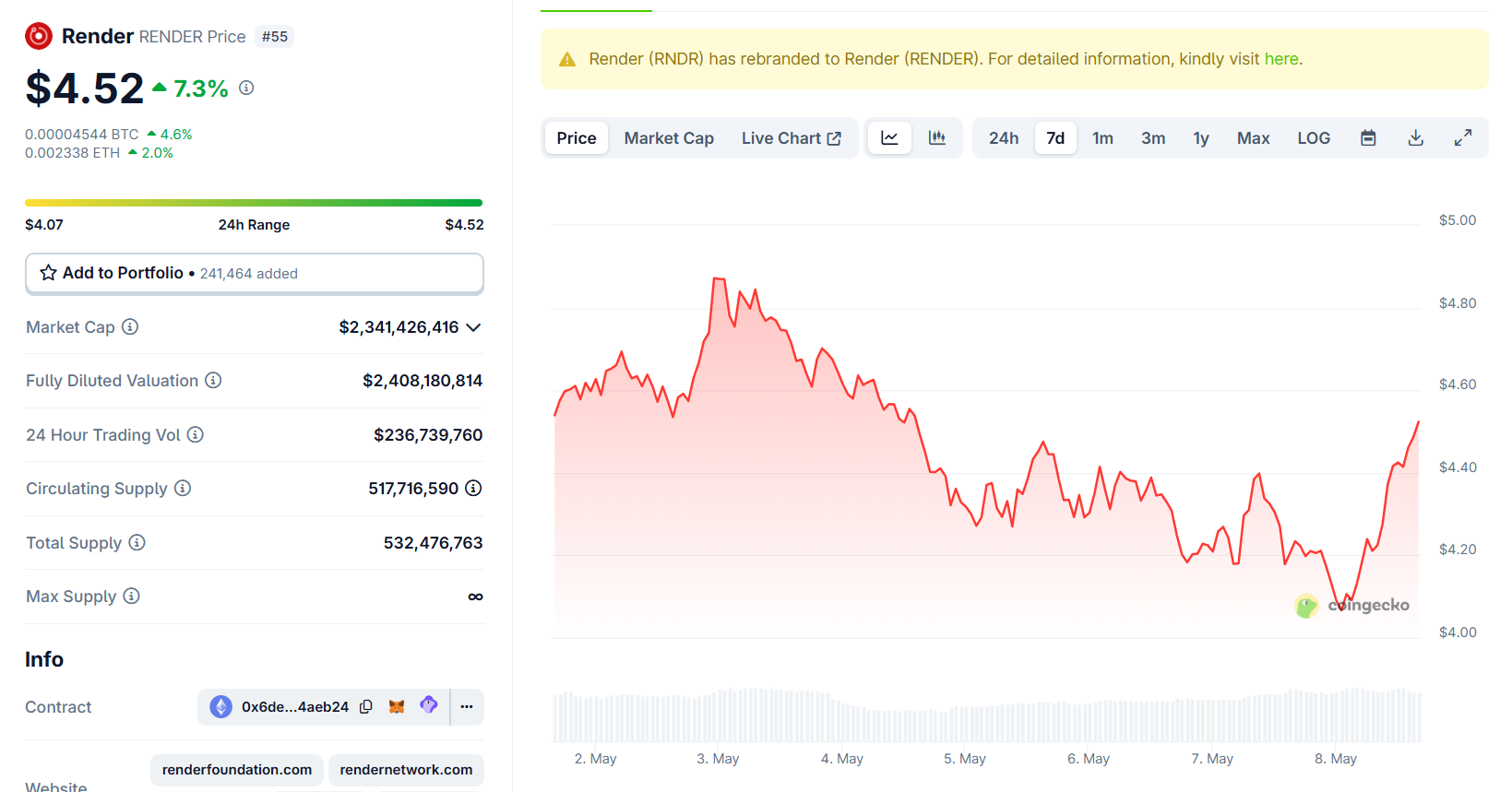Click the 24h Range progress bar

(x=254, y=203)
